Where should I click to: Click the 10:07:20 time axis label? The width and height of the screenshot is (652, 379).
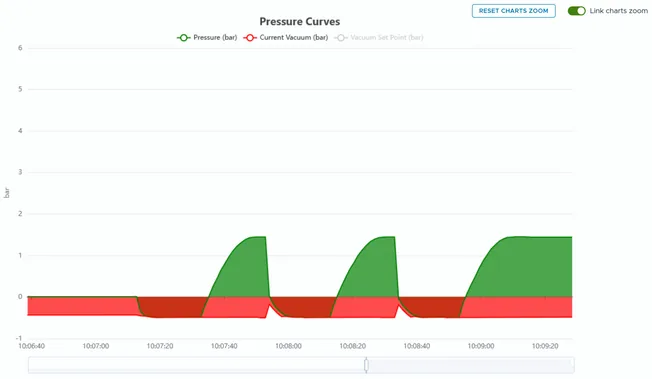pyautogui.click(x=160, y=346)
